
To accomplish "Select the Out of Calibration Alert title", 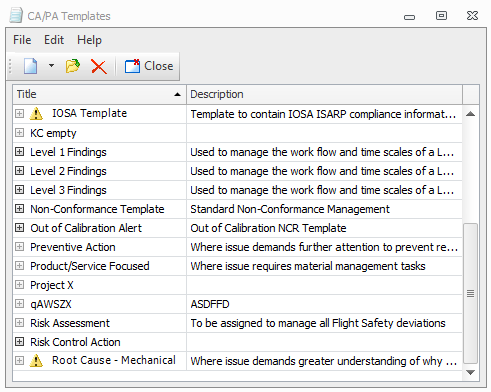I will tap(86, 228).
